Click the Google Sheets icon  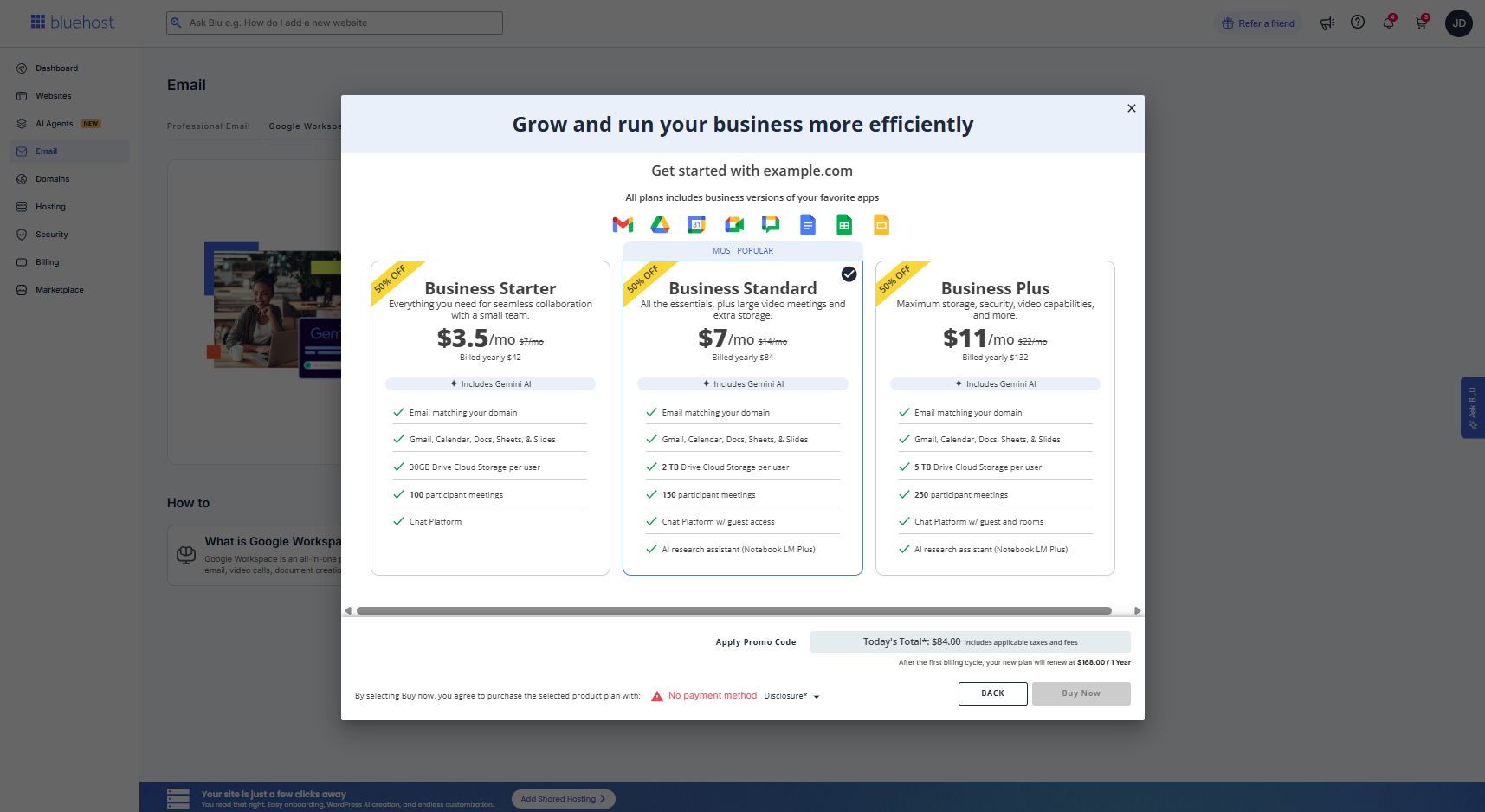[x=844, y=225]
